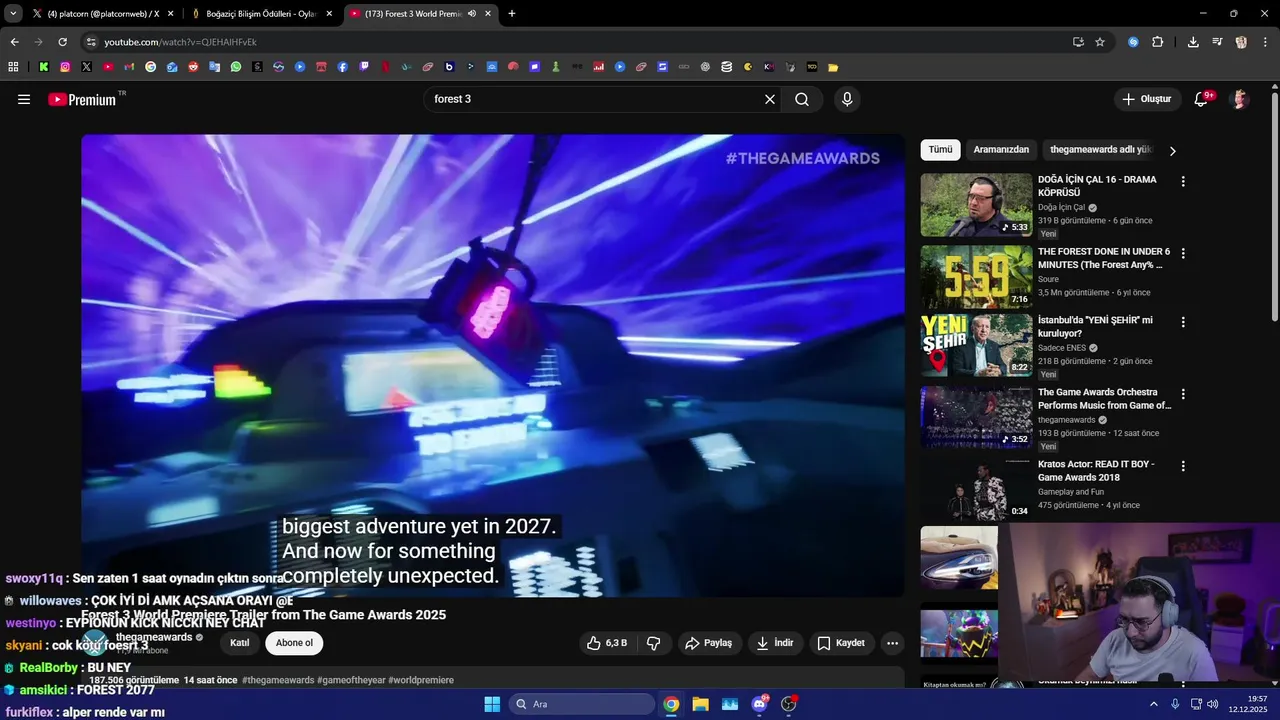Open Chrome media control icon
The height and width of the screenshot is (720, 1280).
click(1217, 42)
